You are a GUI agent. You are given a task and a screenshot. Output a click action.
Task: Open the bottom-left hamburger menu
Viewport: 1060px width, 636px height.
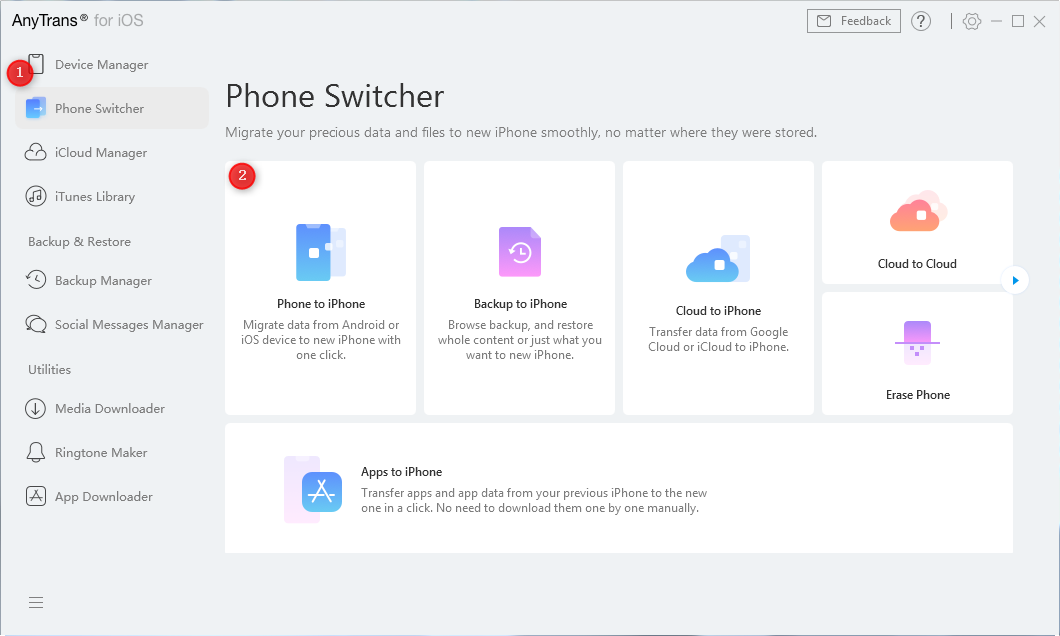click(36, 602)
